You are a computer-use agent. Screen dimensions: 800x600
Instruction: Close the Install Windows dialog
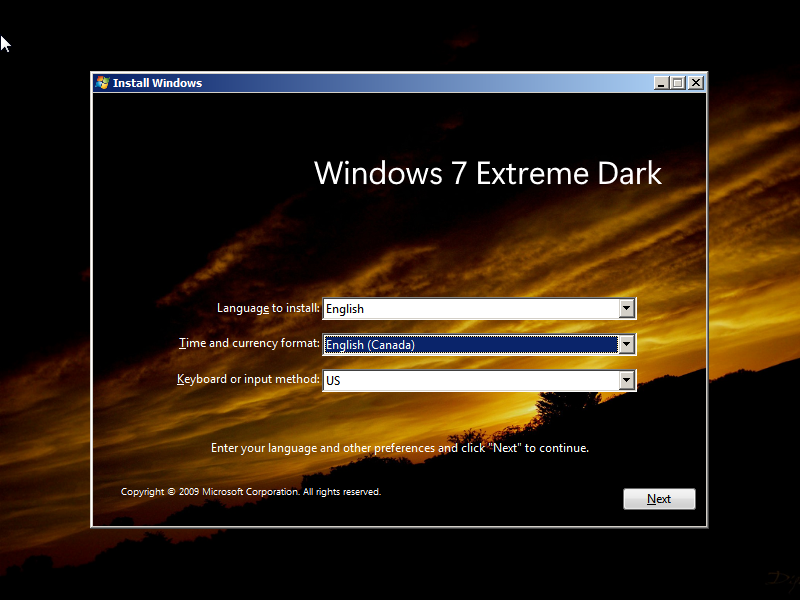click(695, 83)
